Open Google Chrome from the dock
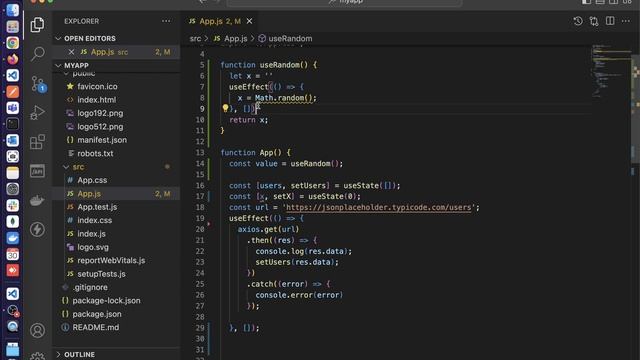This screenshot has width=640, height=360. point(12,43)
